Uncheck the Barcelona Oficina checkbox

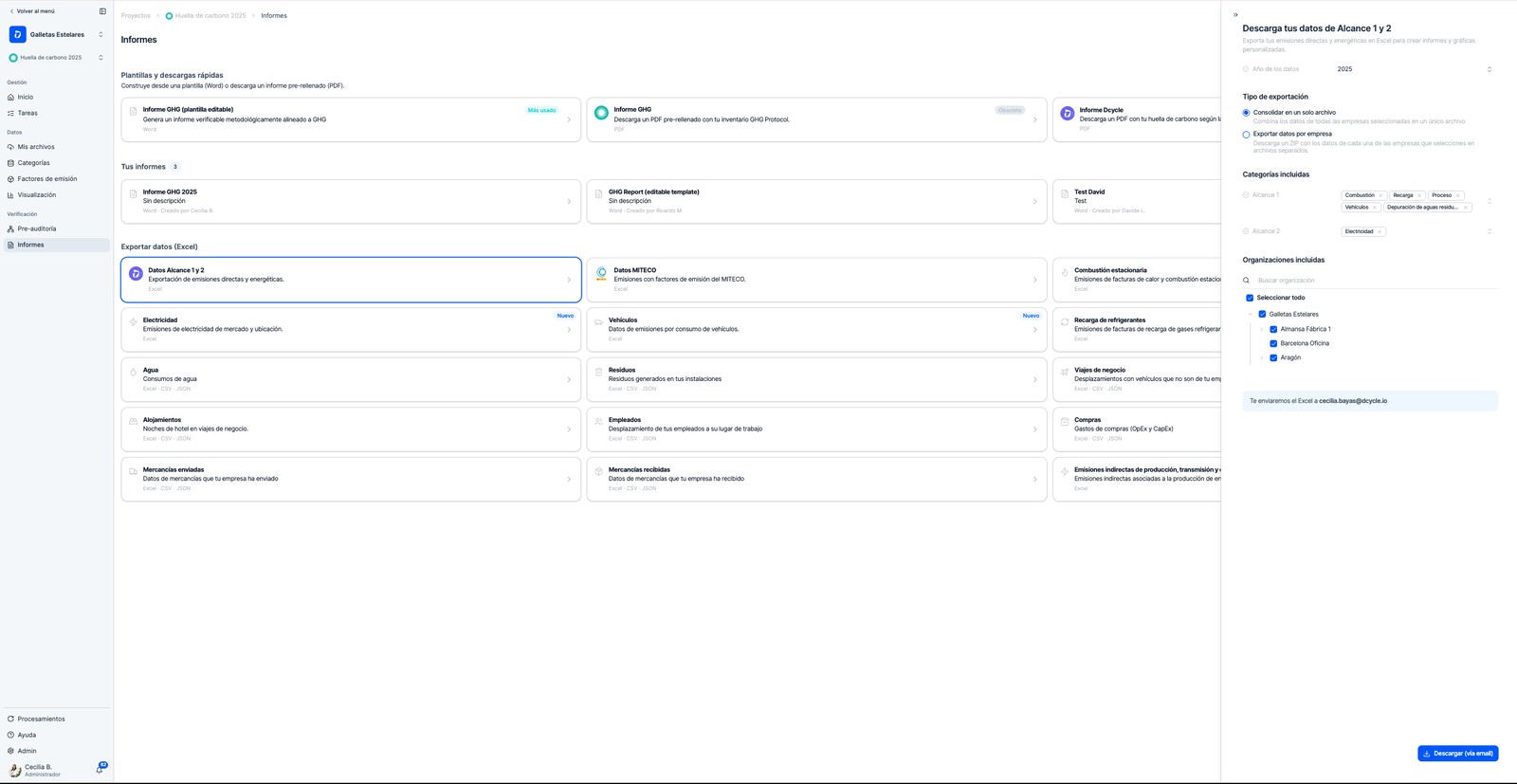pyautogui.click(x=1273, y=343)
